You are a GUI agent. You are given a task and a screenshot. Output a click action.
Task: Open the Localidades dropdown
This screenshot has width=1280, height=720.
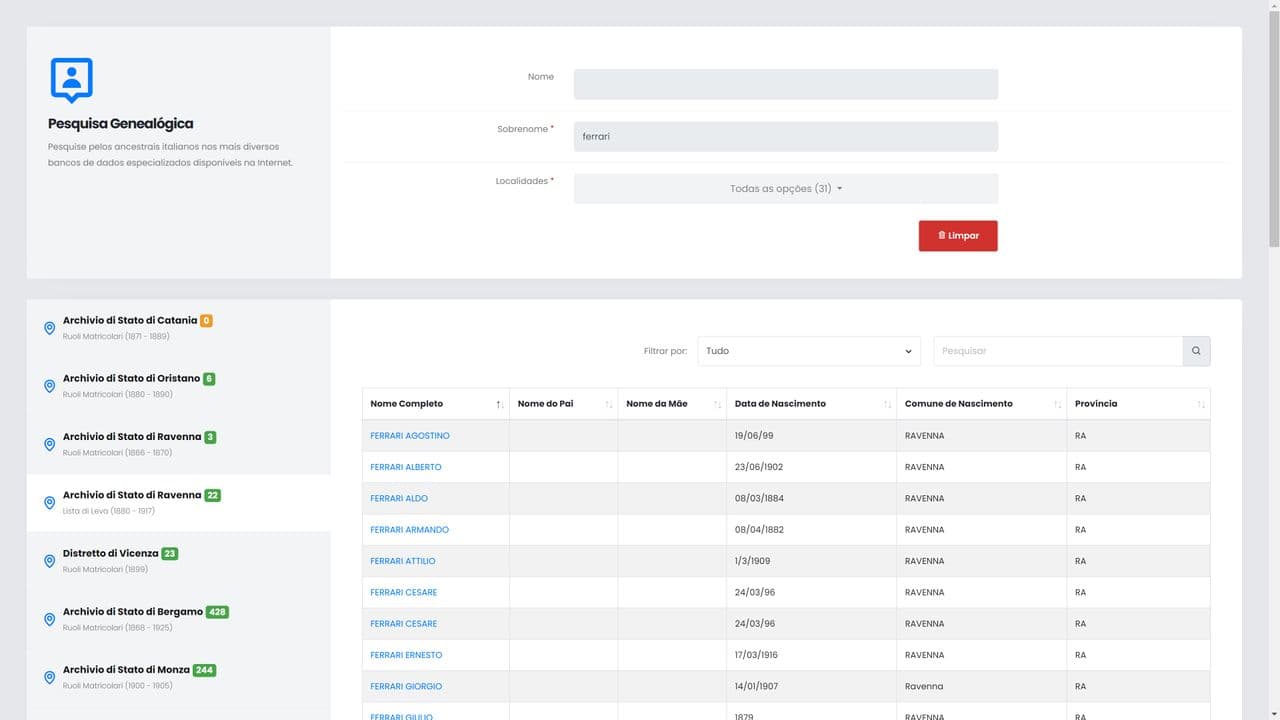pyautogui.click(x=785, y=189)
